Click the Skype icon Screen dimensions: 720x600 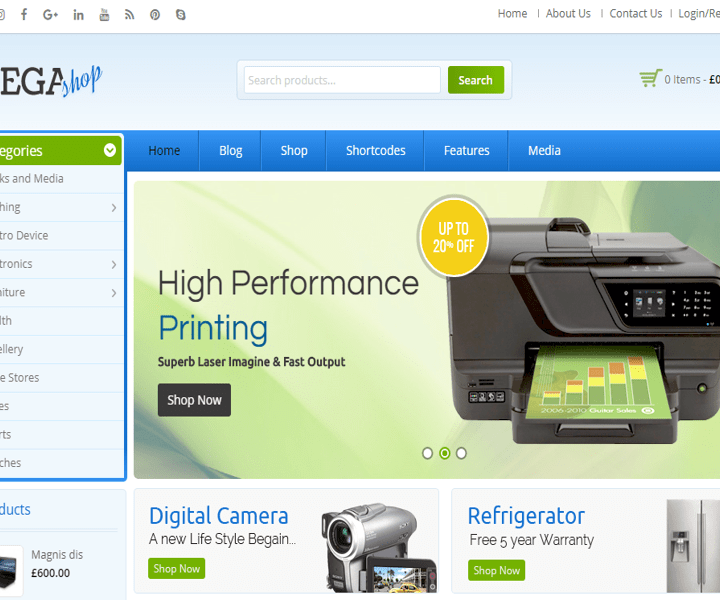[180, 14]
